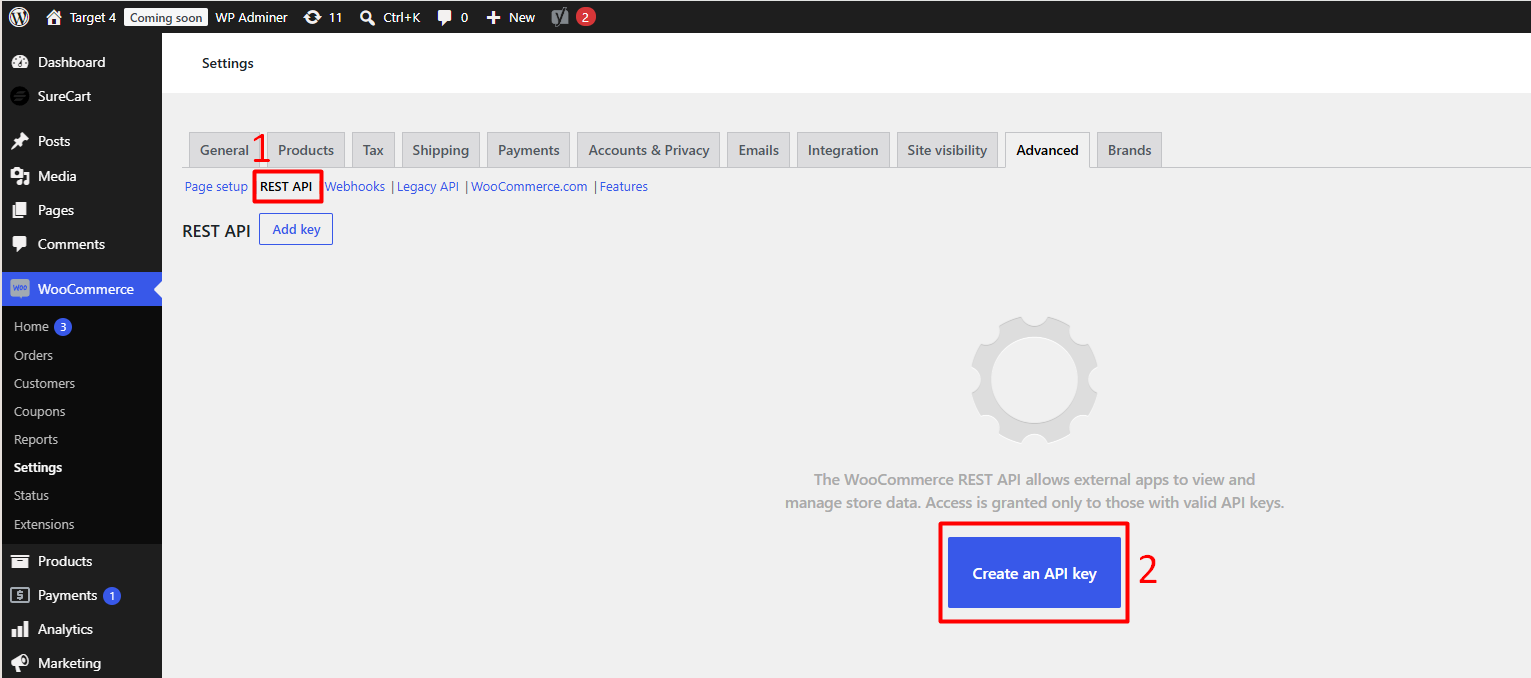Click the Dashboard gauge icon
1531x678 pixels.
click(x=19, y=62)
